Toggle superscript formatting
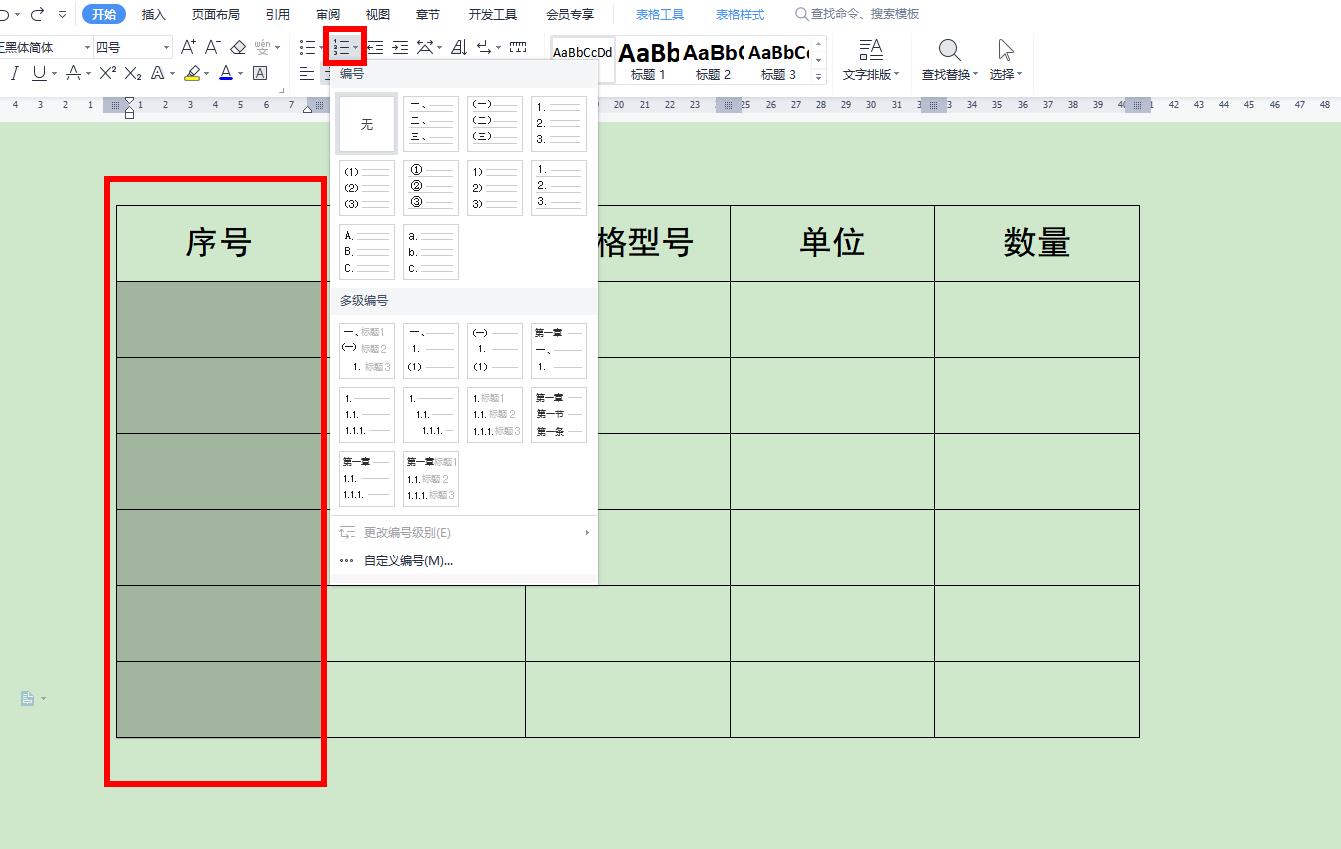This screenshot has width=1341, height=849. (108, 73)
